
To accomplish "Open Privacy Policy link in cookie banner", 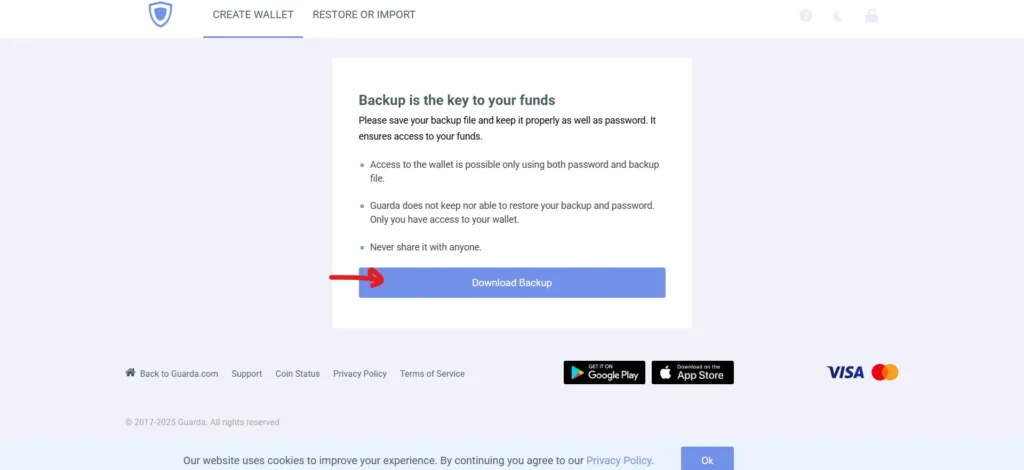I will 618,460.
